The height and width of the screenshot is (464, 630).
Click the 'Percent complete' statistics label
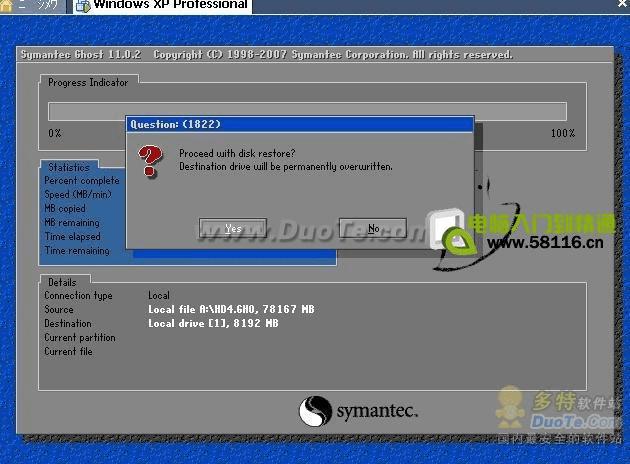pyautogui.click(x=82, y=181)
